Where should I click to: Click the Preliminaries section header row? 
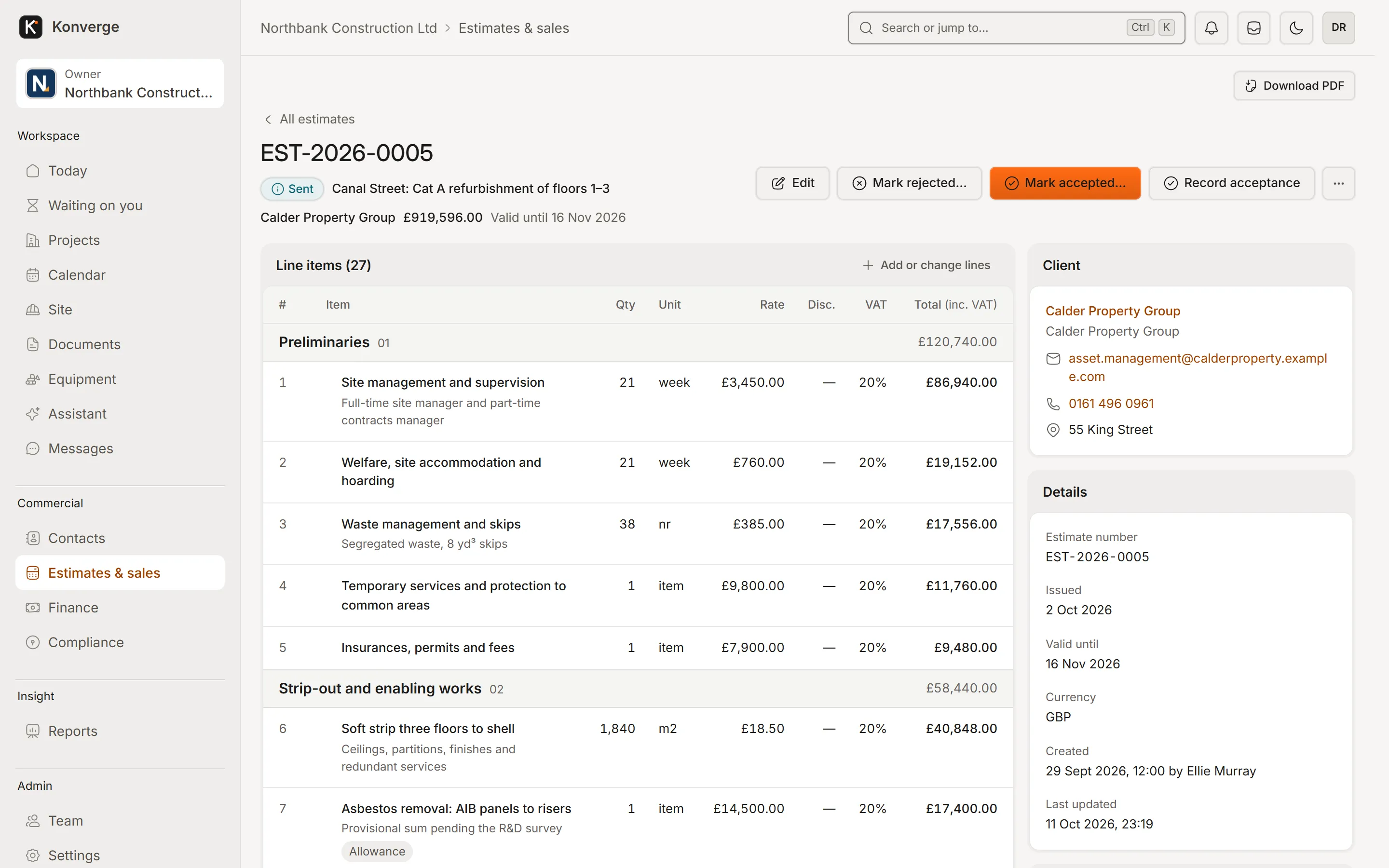coord(638,342)
